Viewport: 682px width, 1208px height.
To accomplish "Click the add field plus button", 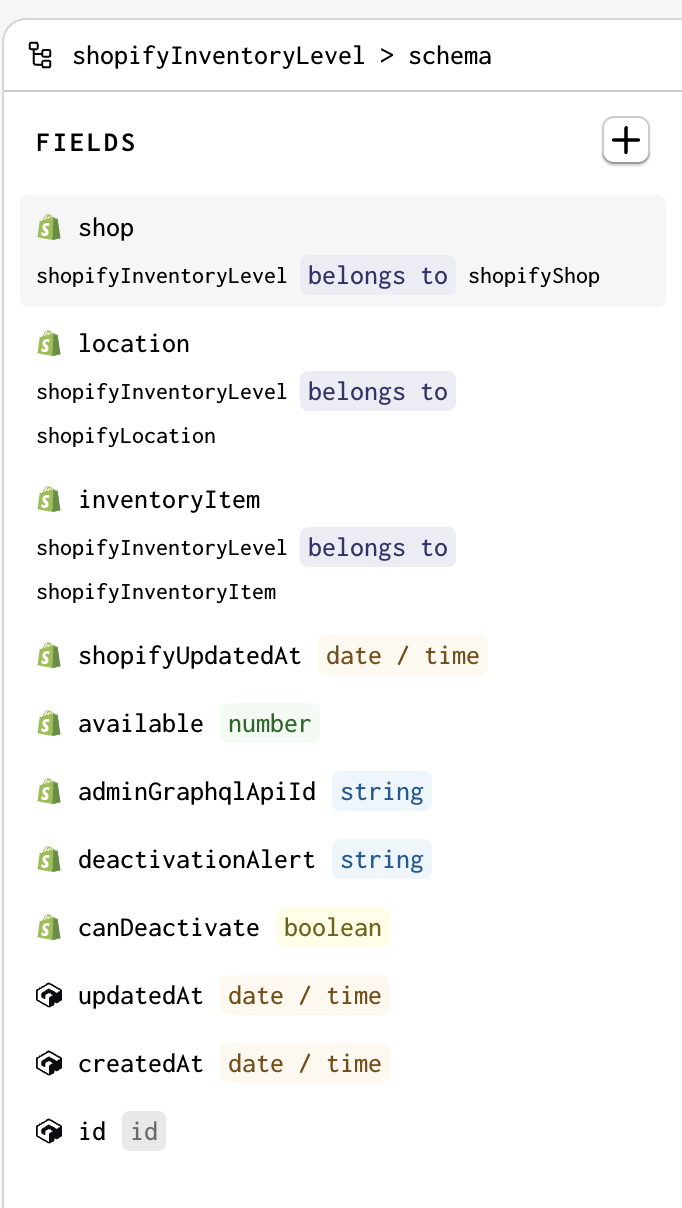I will pyautogui.click(x=626, y=141).
